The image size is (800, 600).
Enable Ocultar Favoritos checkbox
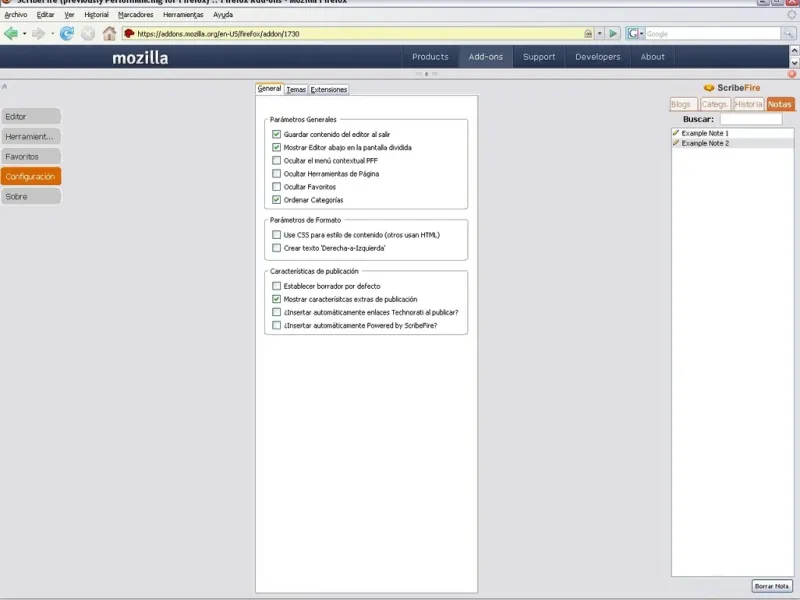(277, 187)
